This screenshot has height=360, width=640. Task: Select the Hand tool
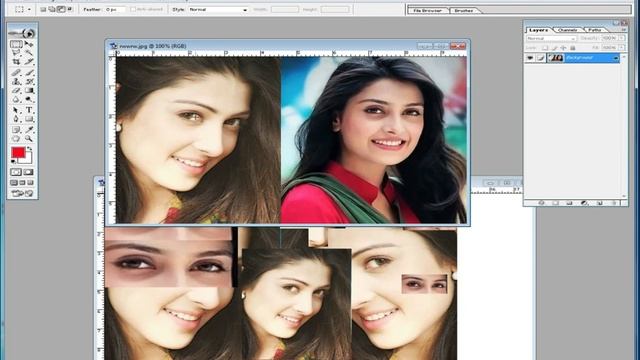tap(16, 139)
